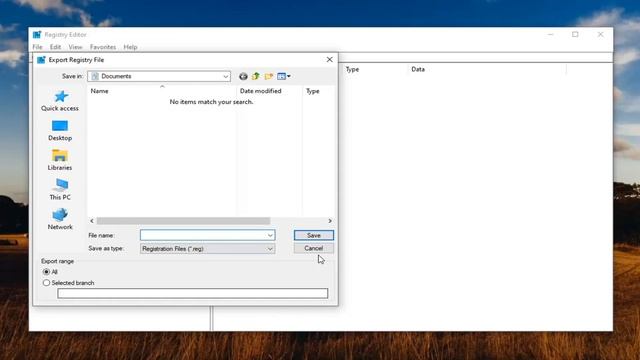Close the Export Registry File dialog
640x360 pixels.
point(330,60)
